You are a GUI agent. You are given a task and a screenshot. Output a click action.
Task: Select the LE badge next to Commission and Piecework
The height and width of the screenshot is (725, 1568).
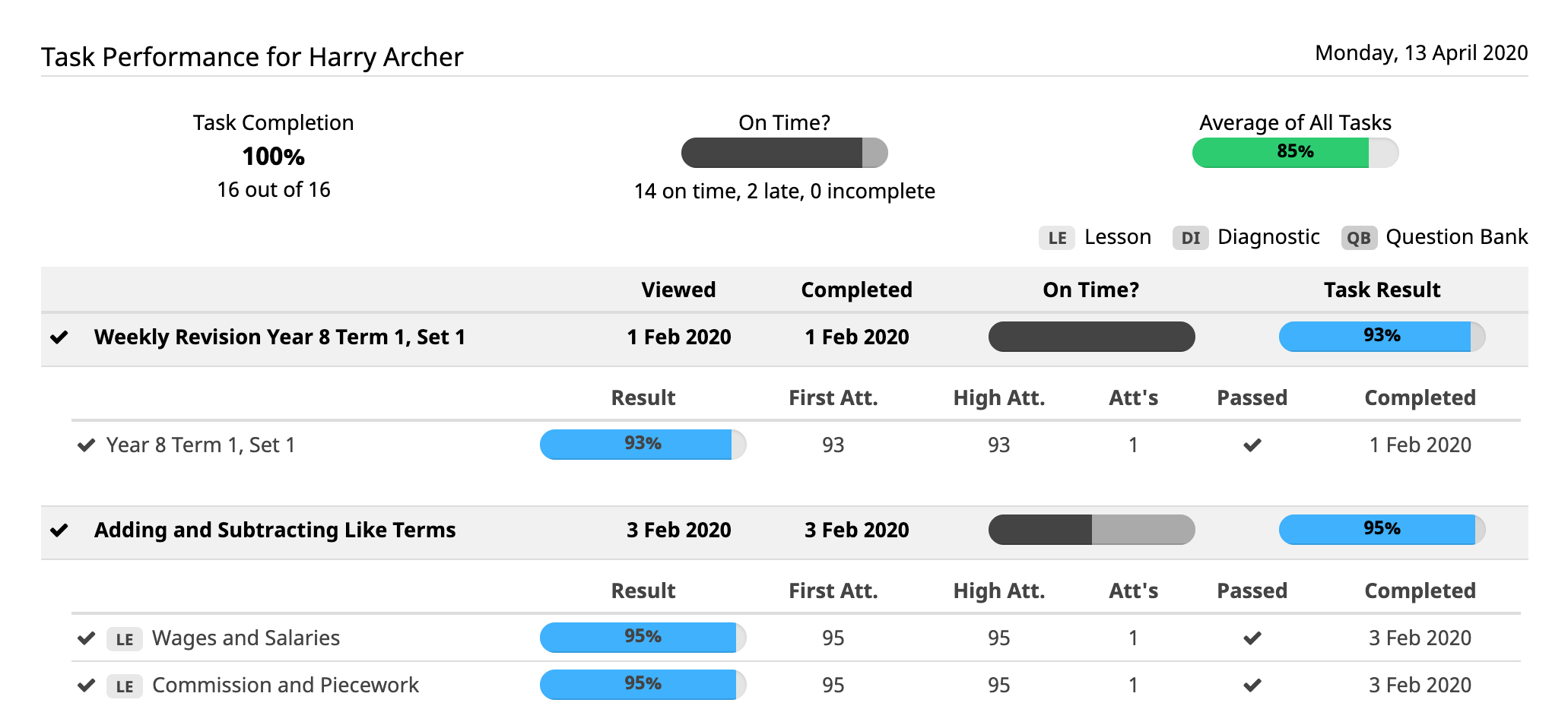[x=124, y=686]
